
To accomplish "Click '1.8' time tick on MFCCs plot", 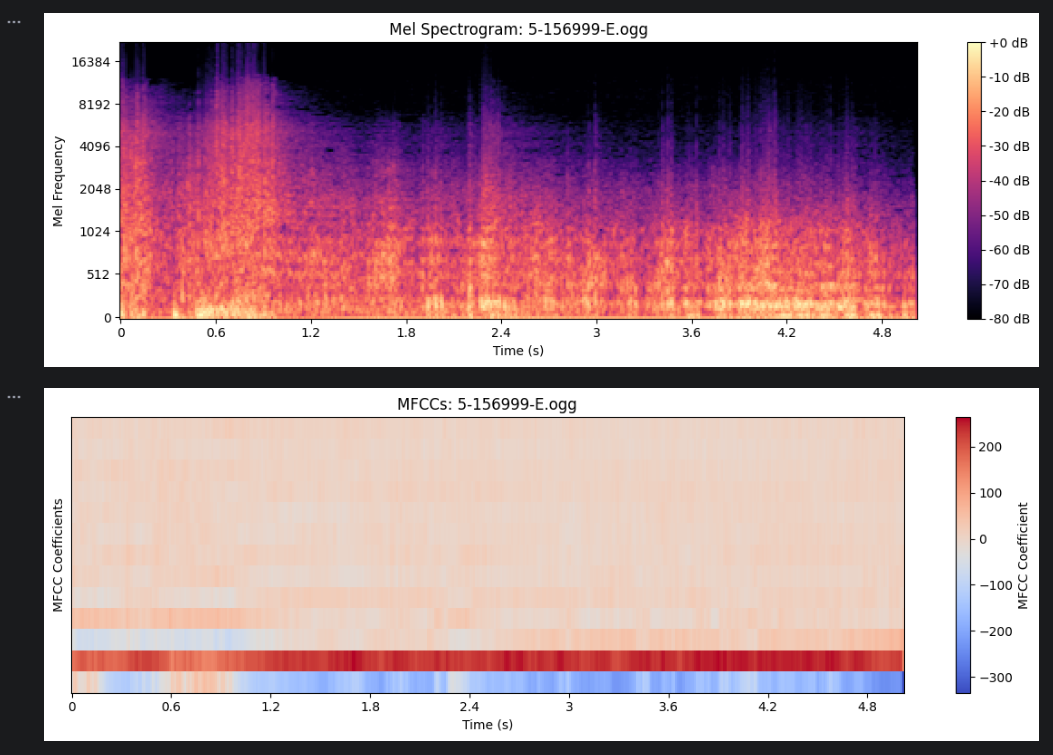I will (x=370, y=707).
